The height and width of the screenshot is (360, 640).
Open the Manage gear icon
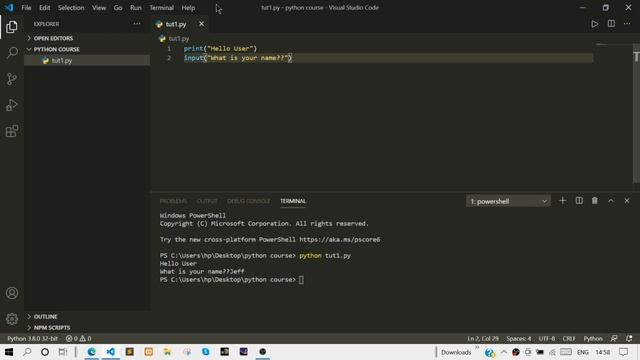[12, 319]
